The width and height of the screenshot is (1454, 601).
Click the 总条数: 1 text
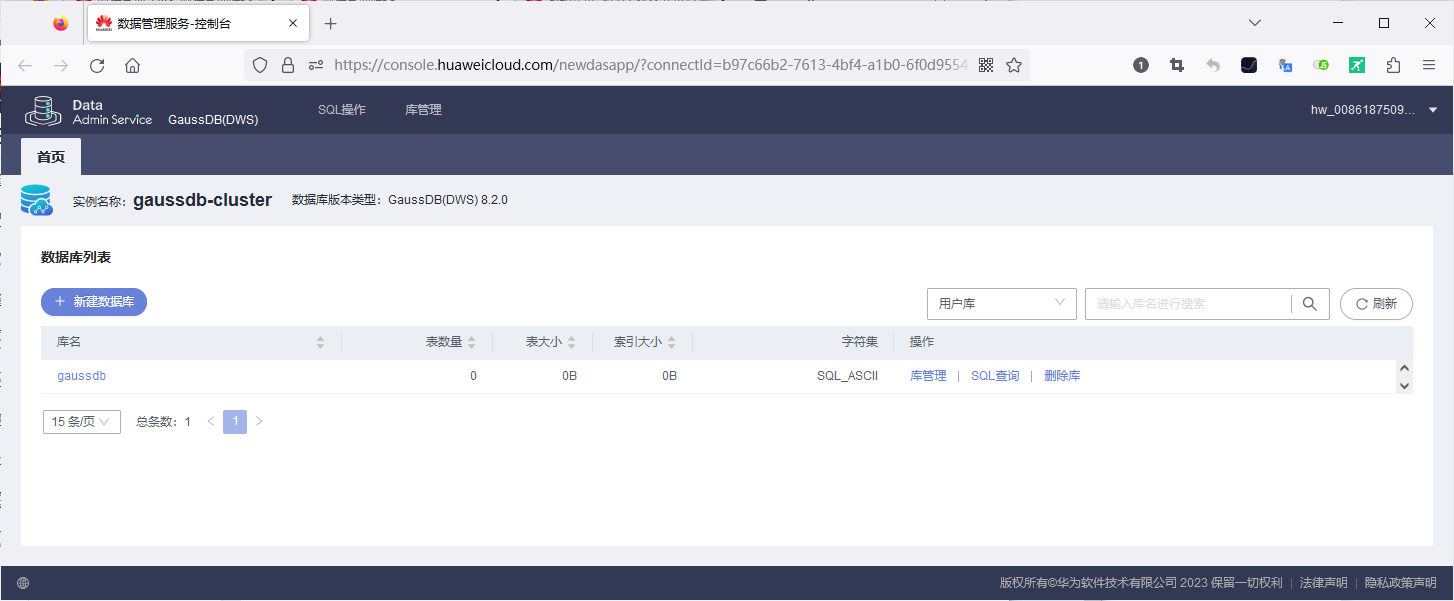pos(163,422)
